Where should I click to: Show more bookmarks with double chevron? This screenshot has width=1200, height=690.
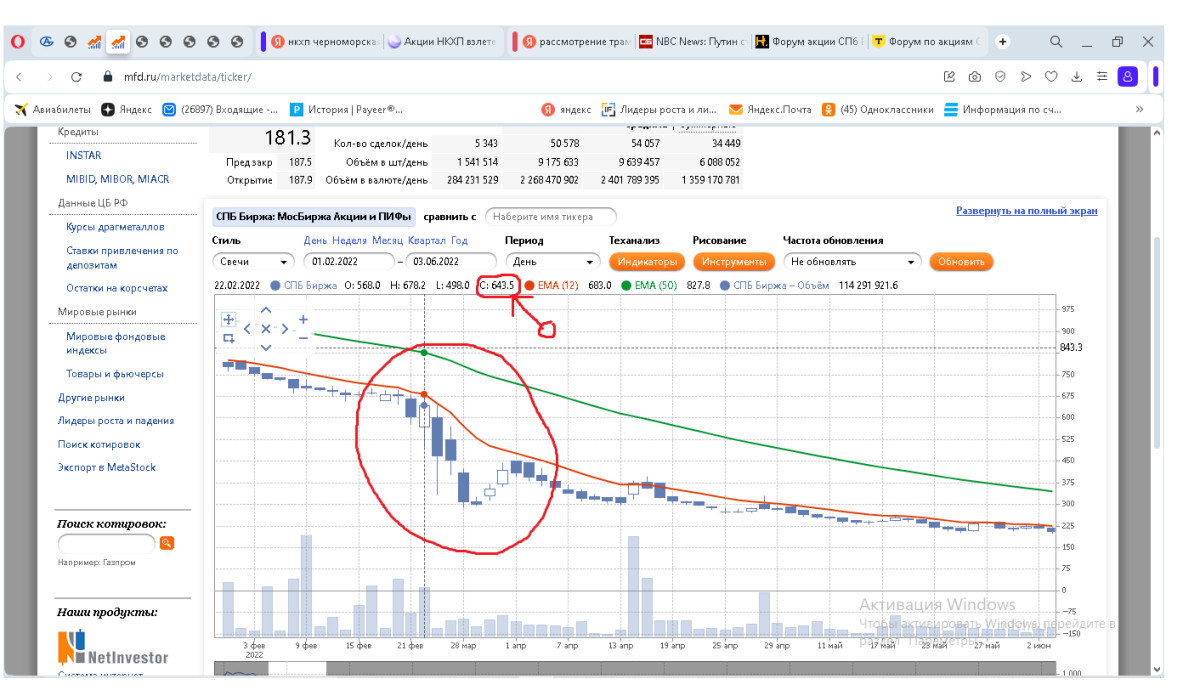[x=1139, y=109]
